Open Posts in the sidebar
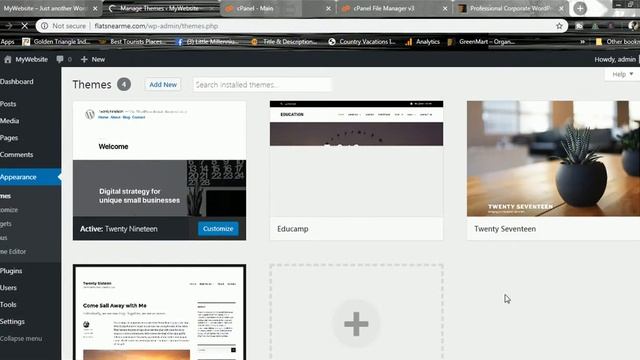Viewport: 640px width, 360px height. tap(8, 104)
